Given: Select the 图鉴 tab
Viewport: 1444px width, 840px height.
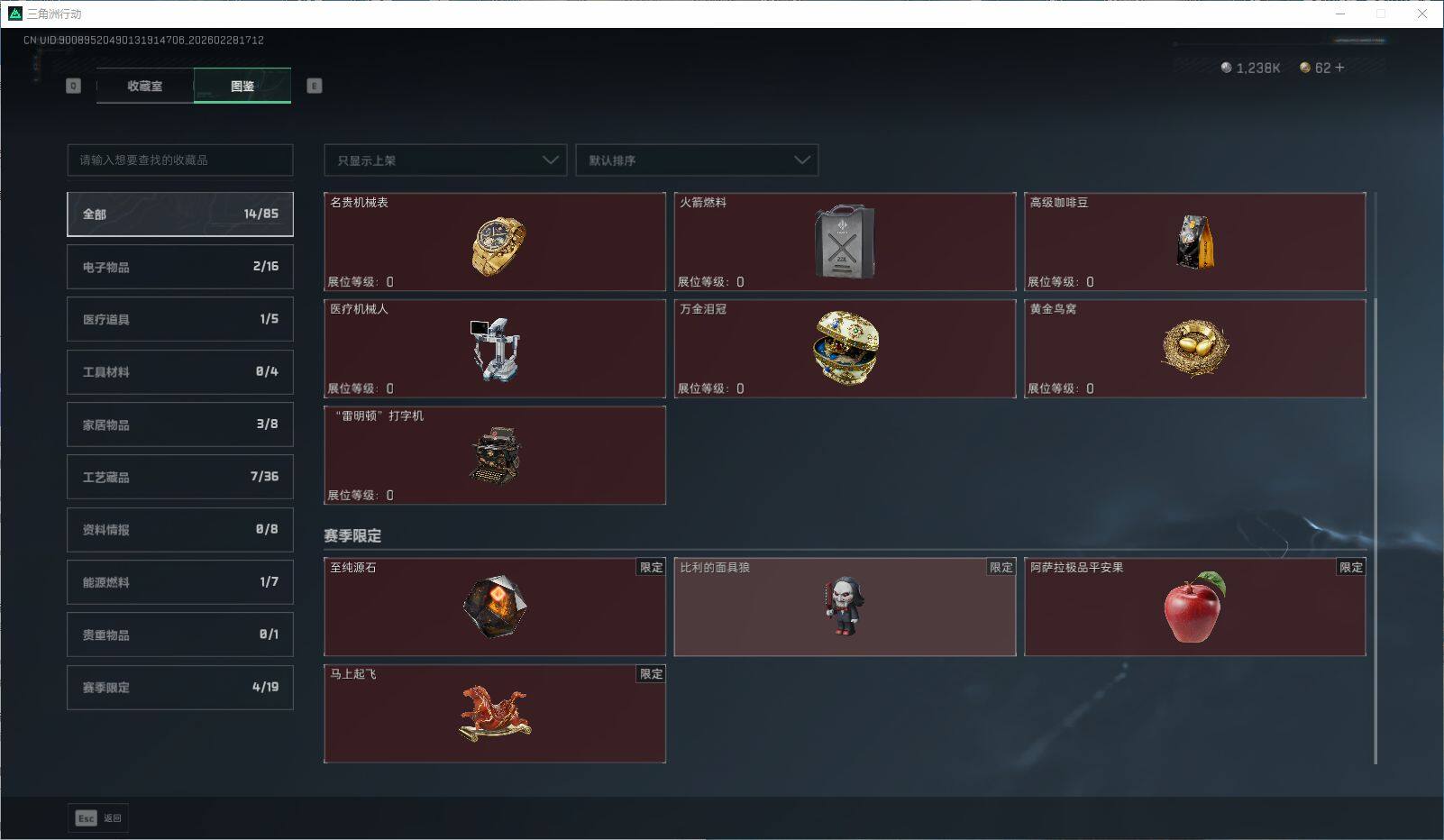Looking at the screenshot, I should pyautogui.click(x=242, y=86).
